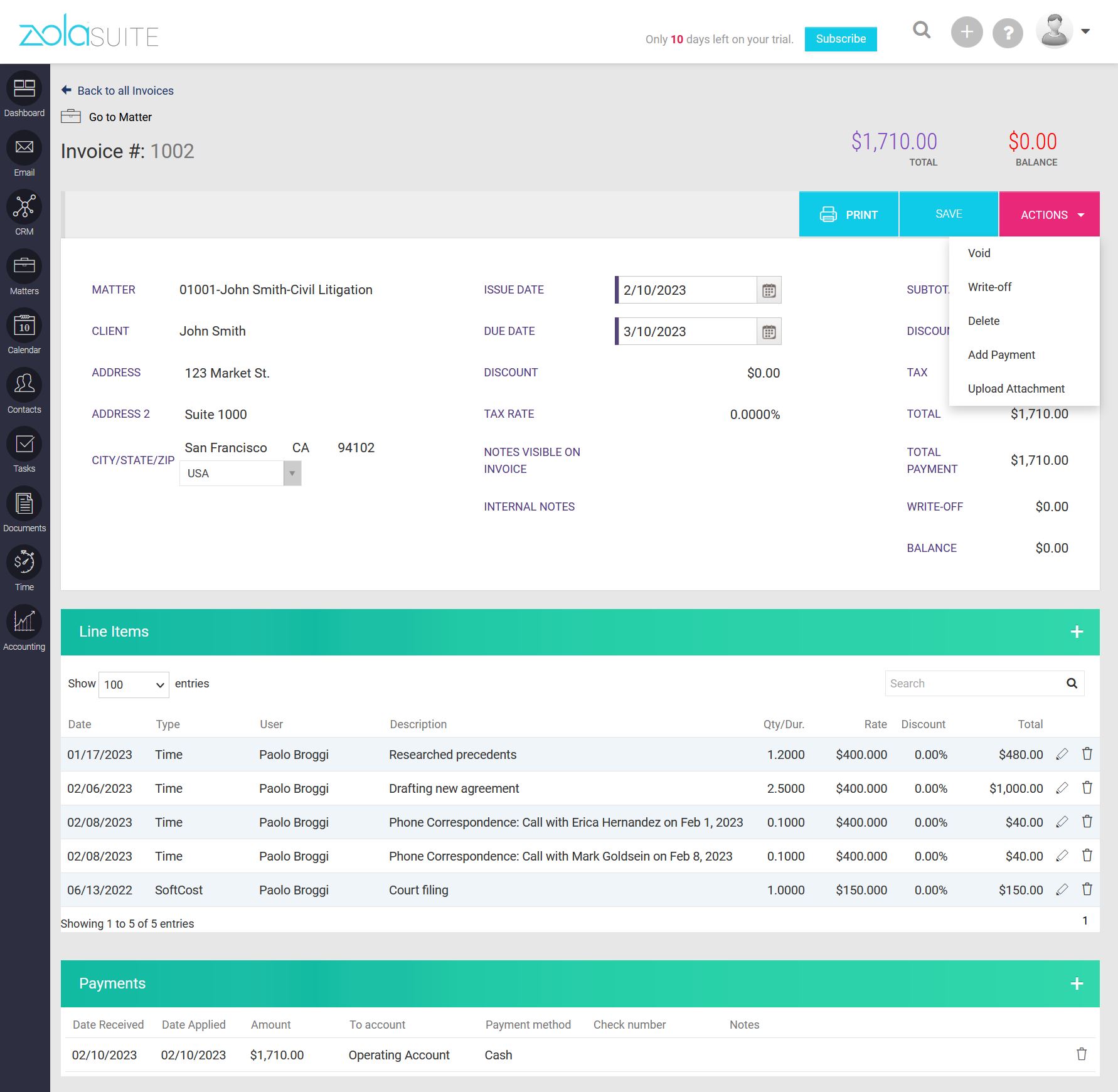Open the calendar picker for Issue Date
Viewport: 1118px width, 1092px height.
tap(769, 290)
